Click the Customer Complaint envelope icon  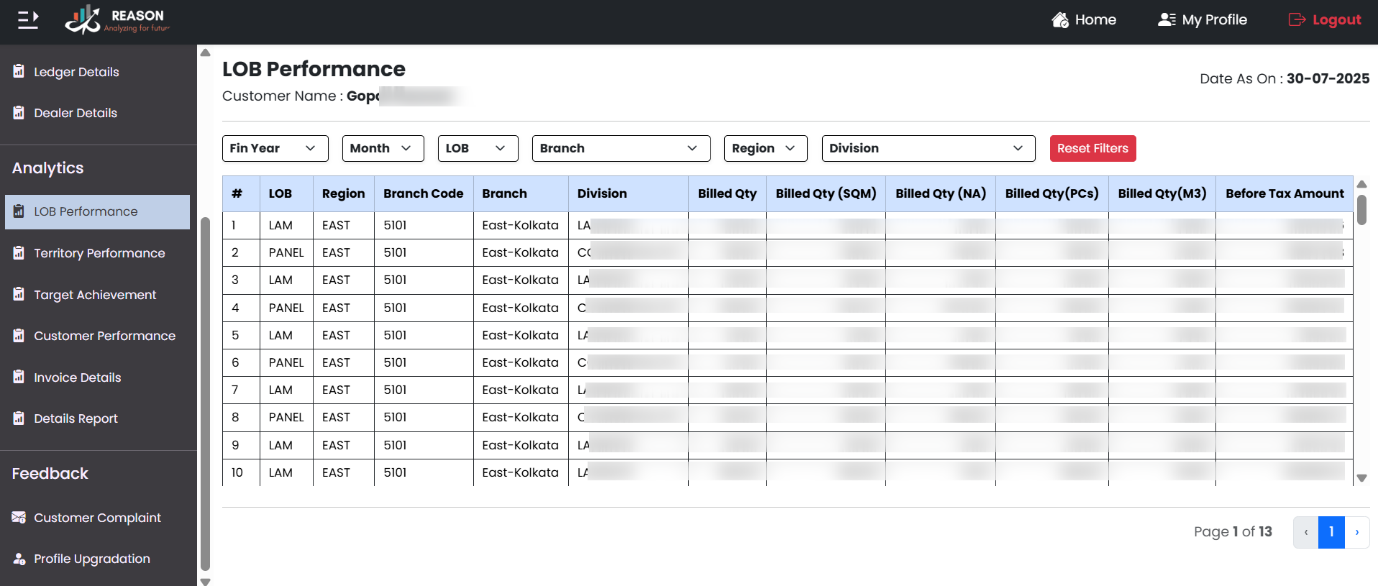(18, 518)
